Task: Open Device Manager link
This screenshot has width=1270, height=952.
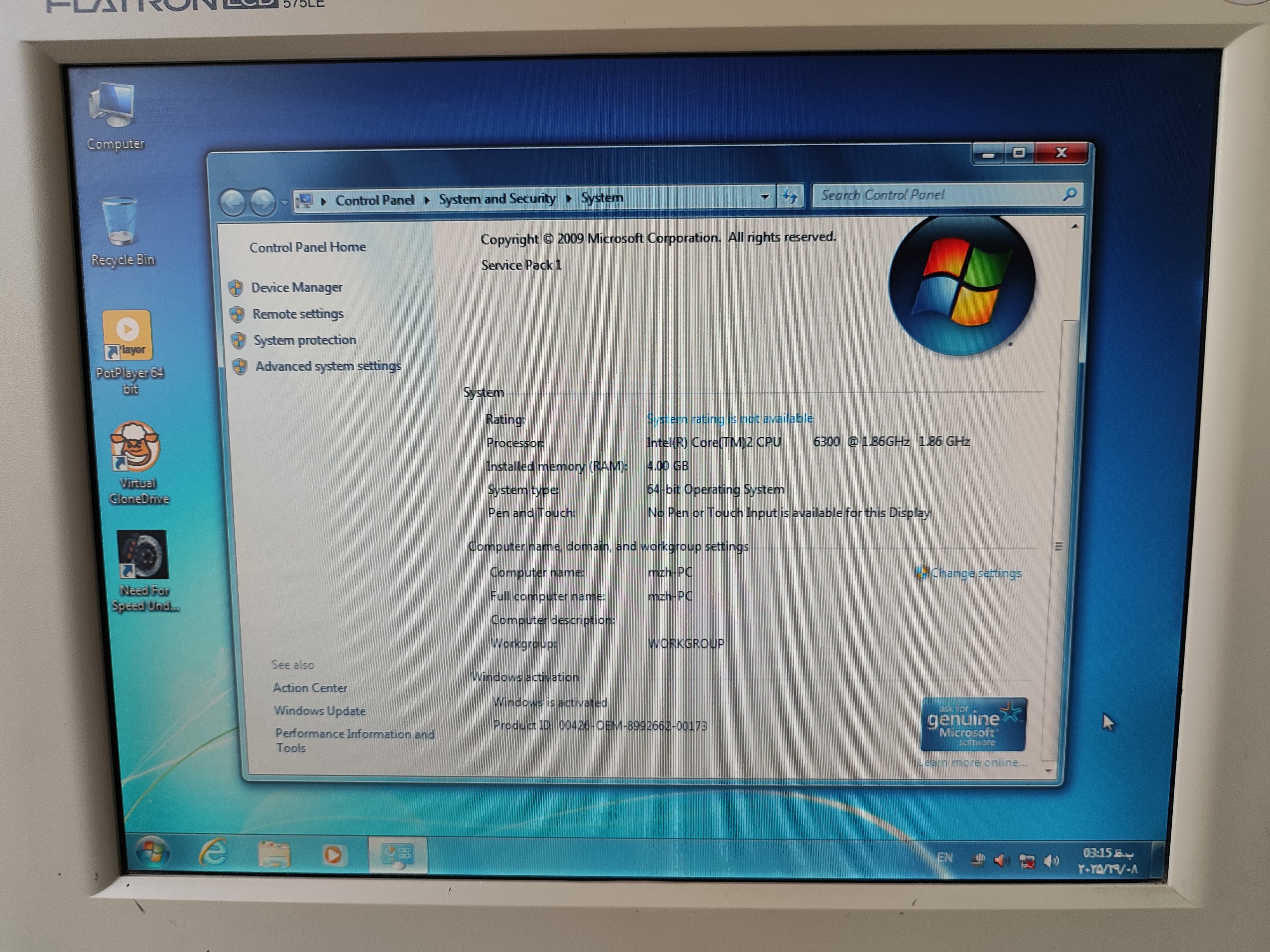Action: [x=296, y=288]
